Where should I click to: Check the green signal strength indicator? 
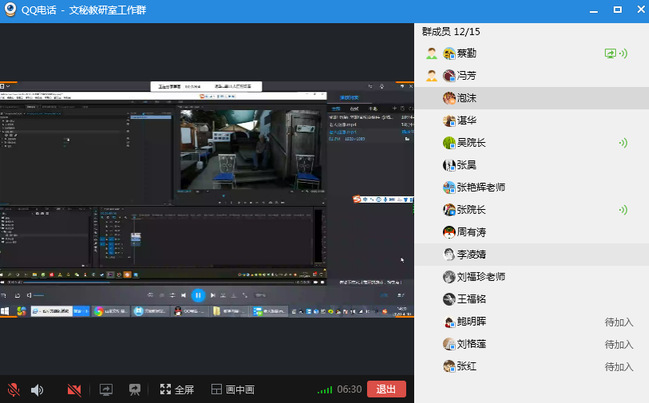tap(324, 390)
